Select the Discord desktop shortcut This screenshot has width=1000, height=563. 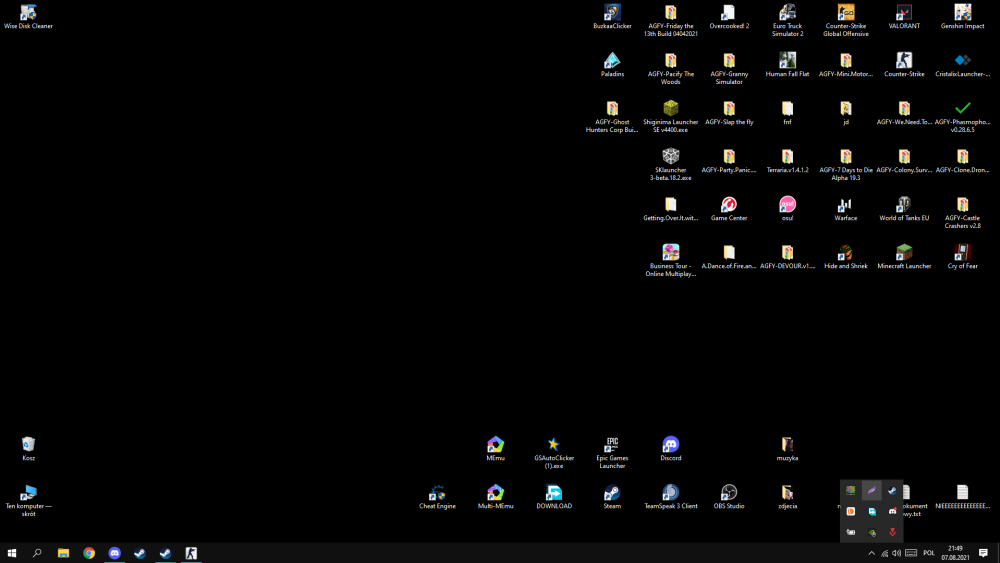[670, 448]
